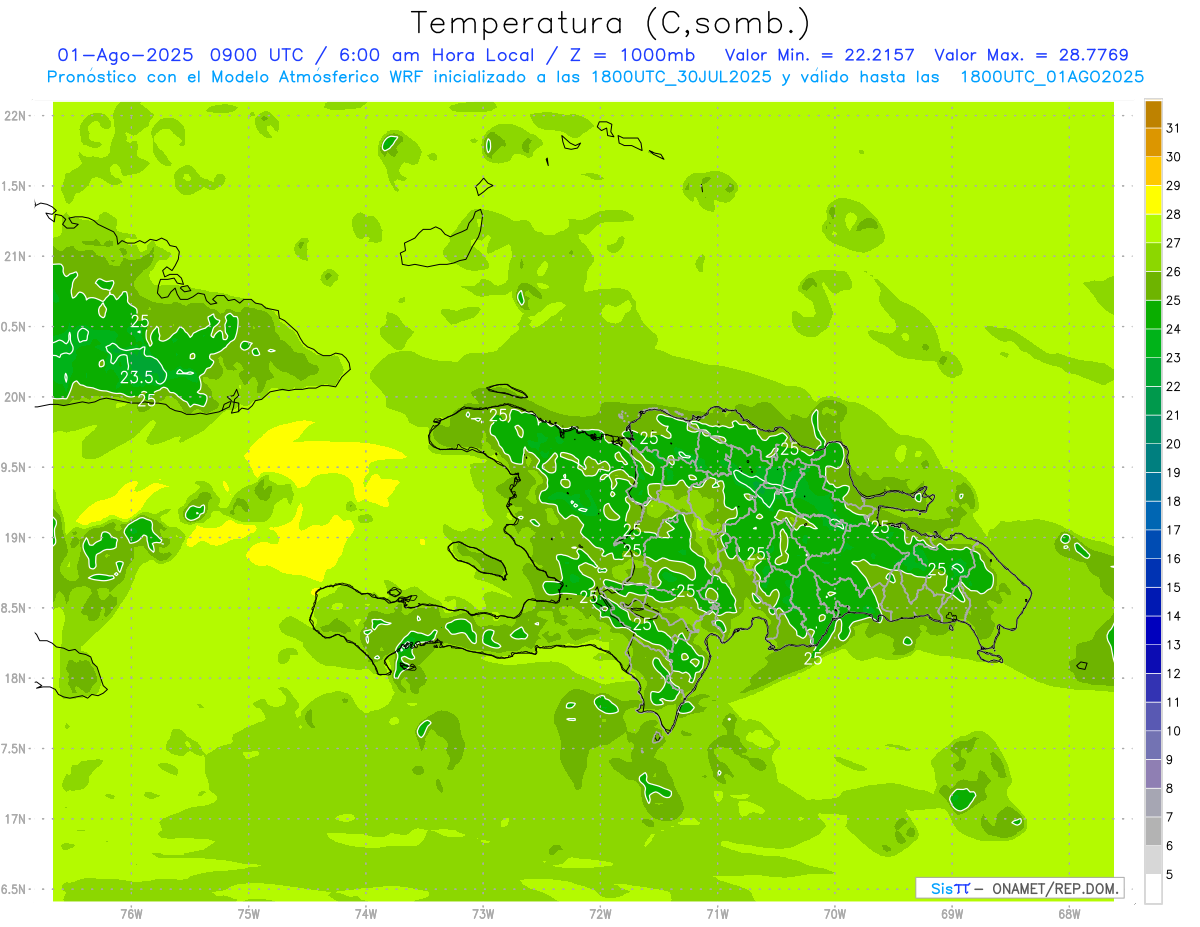Click the '14' value on the color scale

1174,616
